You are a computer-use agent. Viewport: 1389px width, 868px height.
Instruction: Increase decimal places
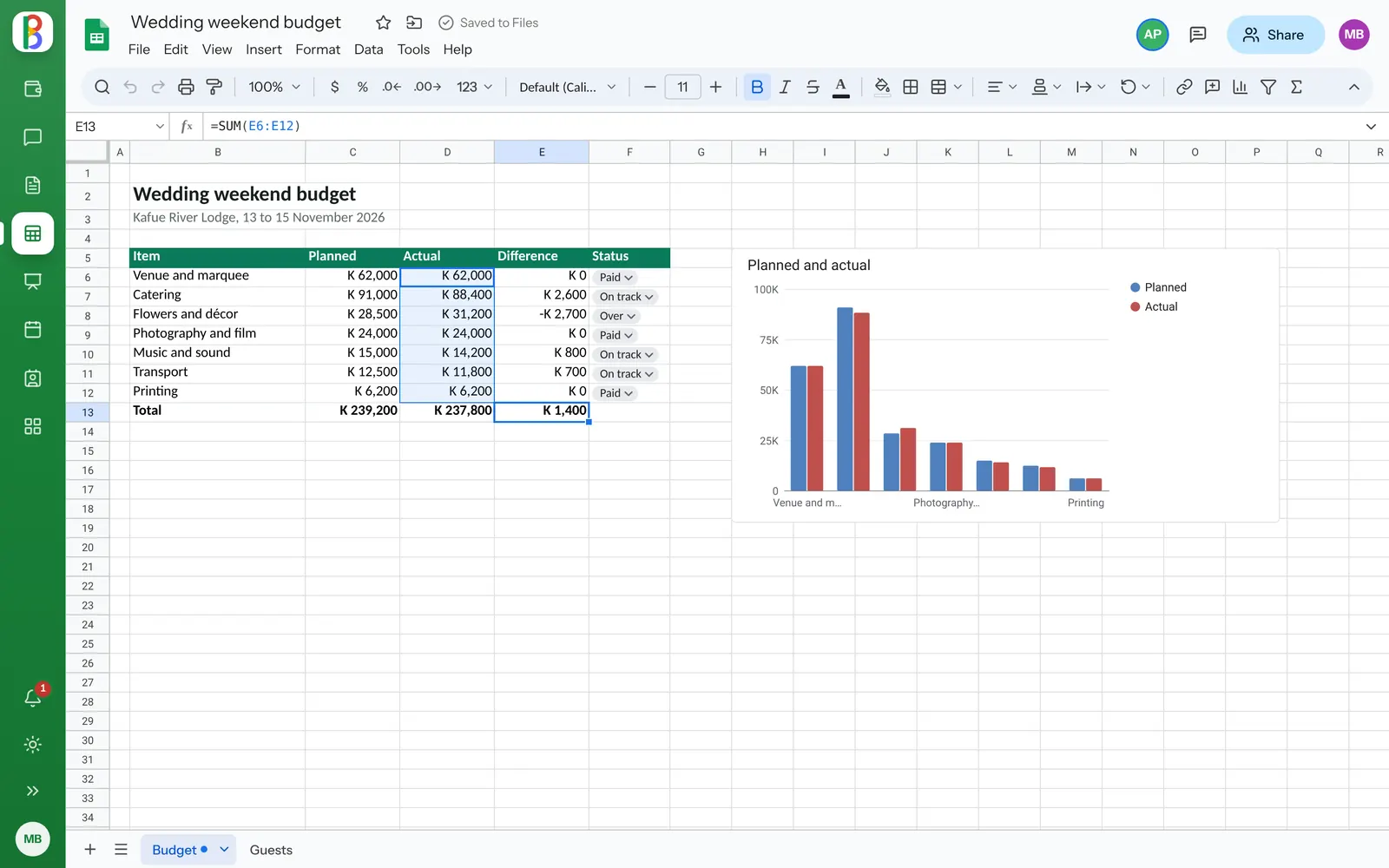coord(427,87)
